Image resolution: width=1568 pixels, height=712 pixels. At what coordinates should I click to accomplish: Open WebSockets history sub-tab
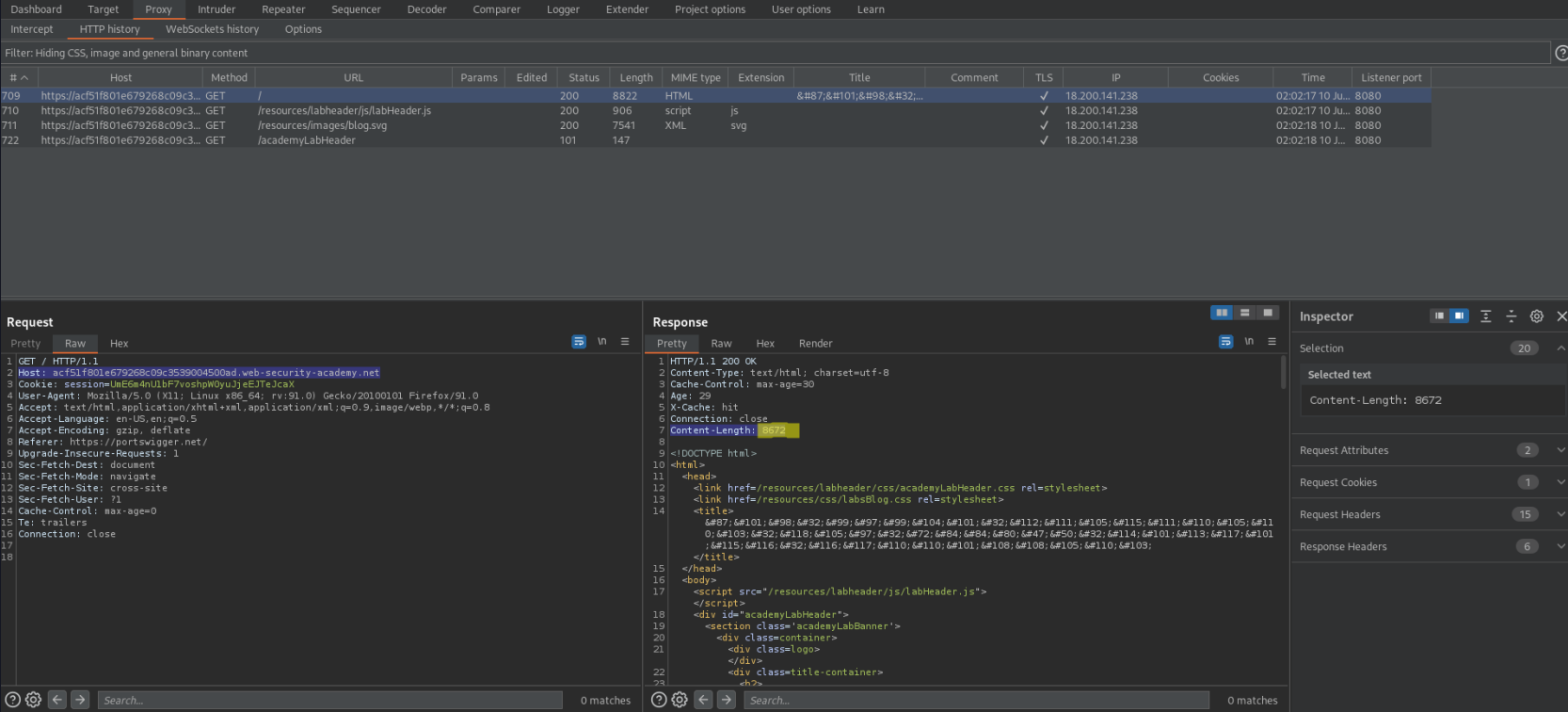[212, 29]
